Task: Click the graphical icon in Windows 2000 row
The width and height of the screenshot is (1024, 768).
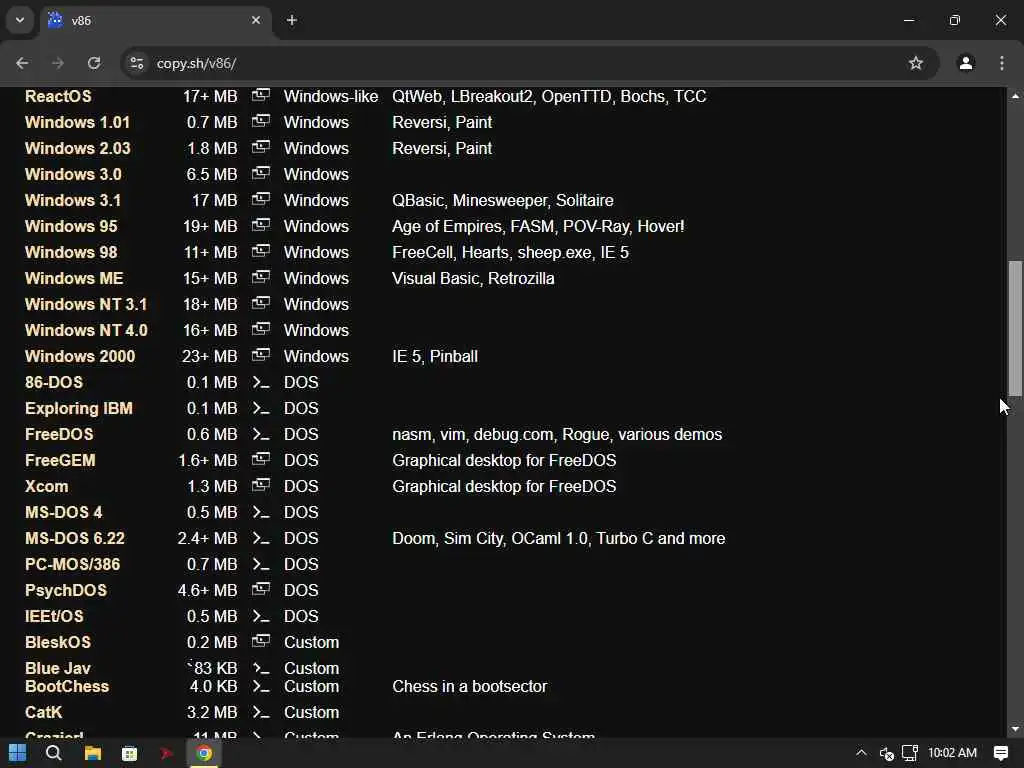Action: (261, 355)
